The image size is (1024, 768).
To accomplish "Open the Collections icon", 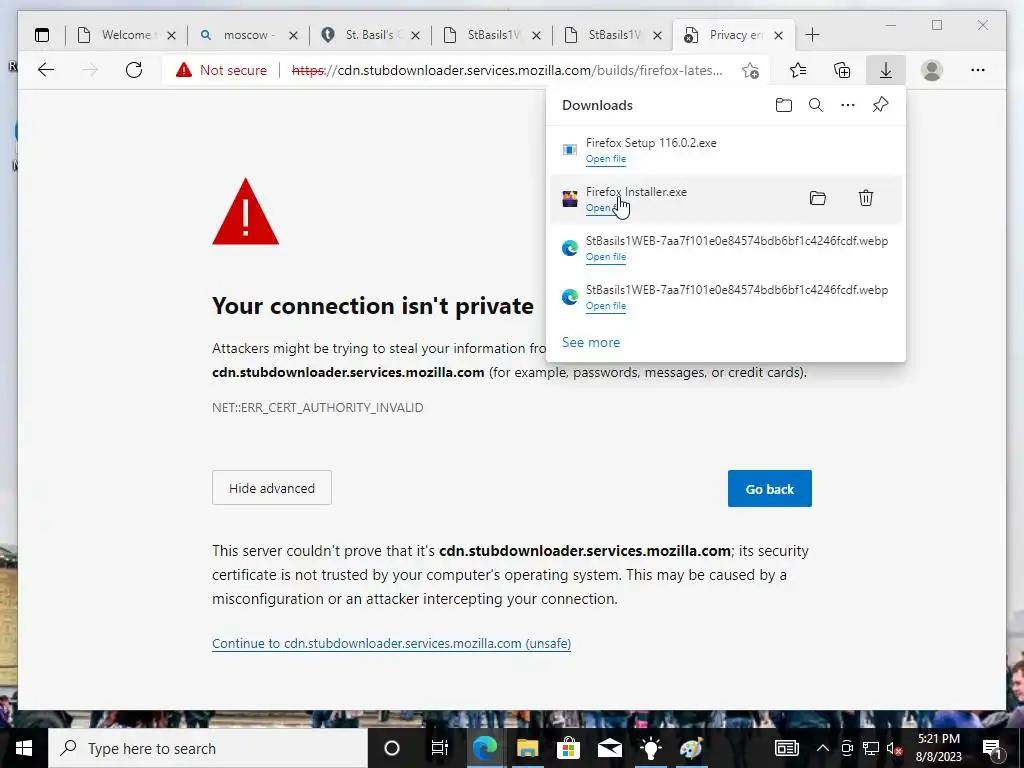I will (842, 70).
